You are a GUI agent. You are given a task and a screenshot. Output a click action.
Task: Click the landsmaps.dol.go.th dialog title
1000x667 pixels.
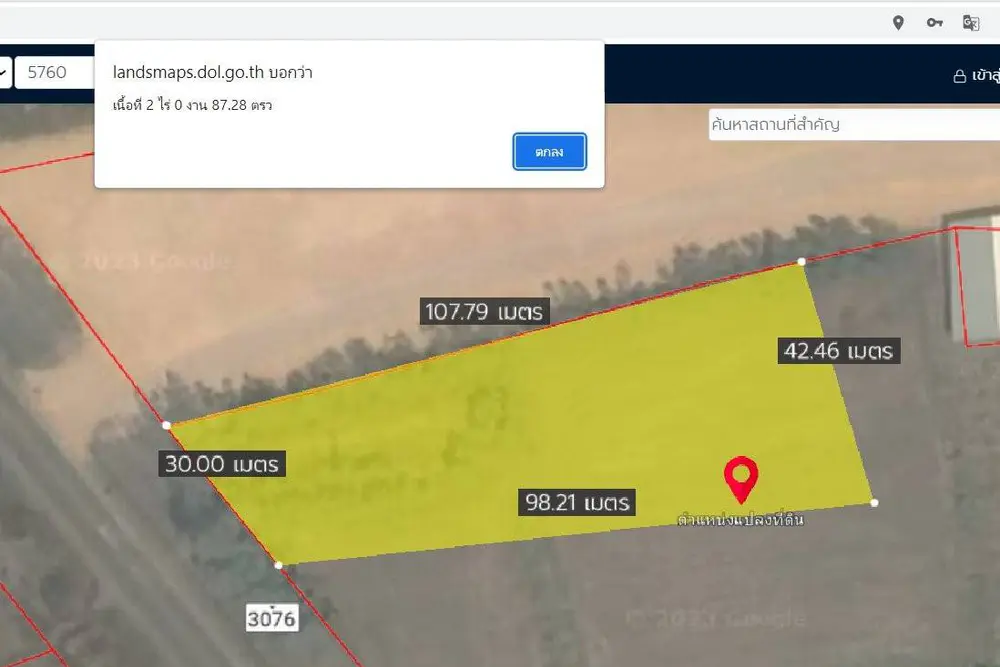[x=212, y=72]
